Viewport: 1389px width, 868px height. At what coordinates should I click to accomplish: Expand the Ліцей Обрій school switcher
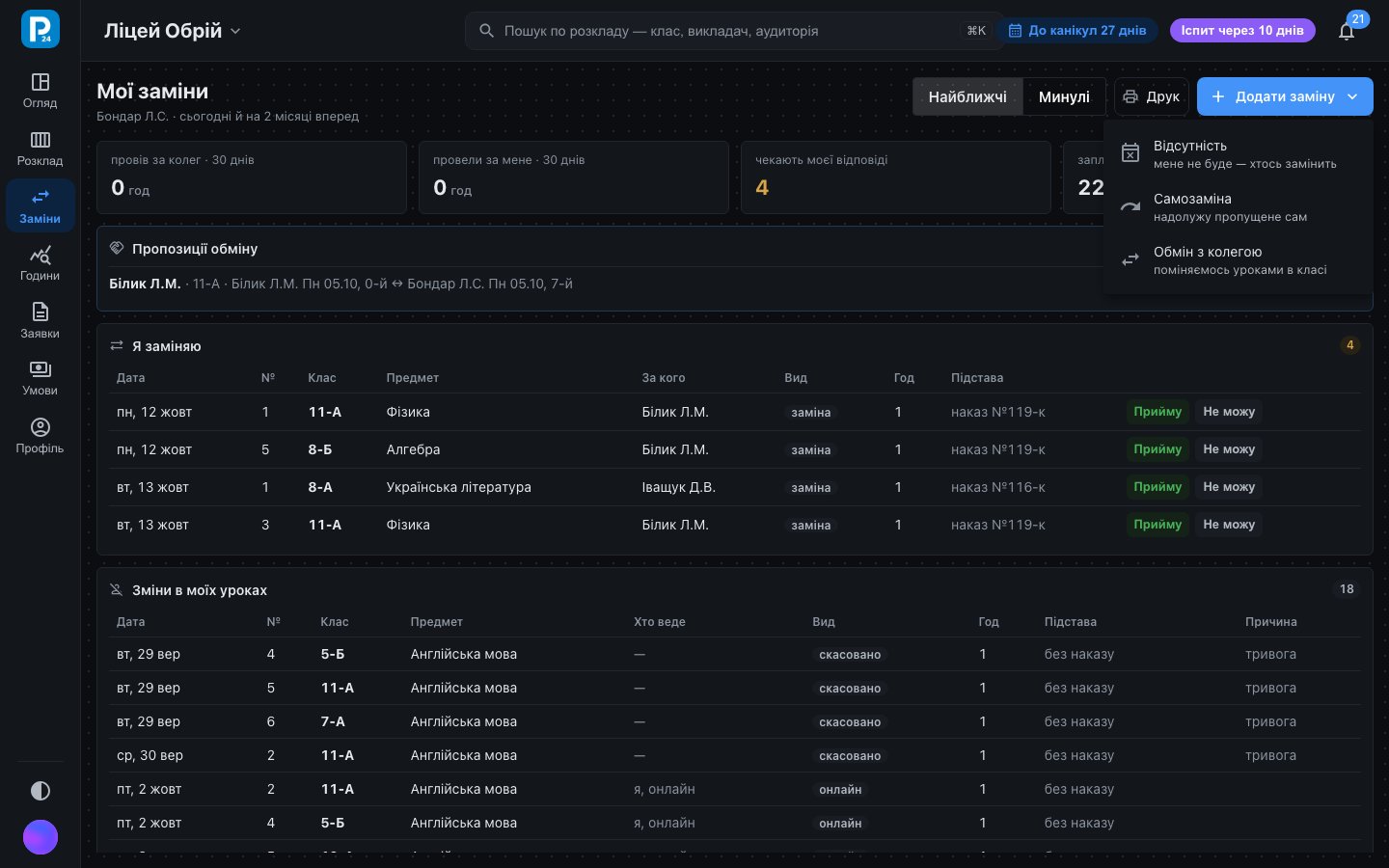173,31
